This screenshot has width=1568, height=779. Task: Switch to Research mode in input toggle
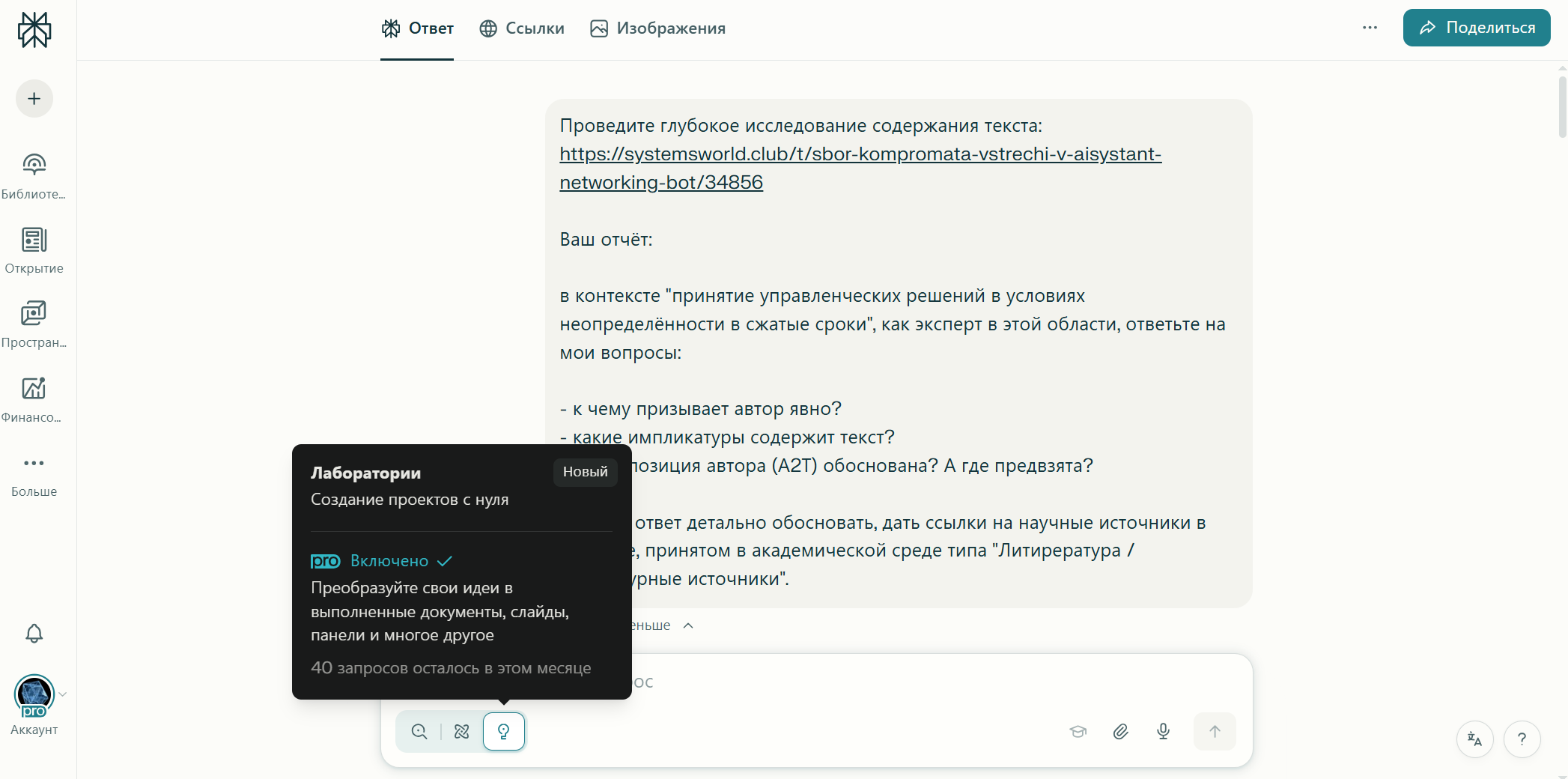(x=462, y=732)
